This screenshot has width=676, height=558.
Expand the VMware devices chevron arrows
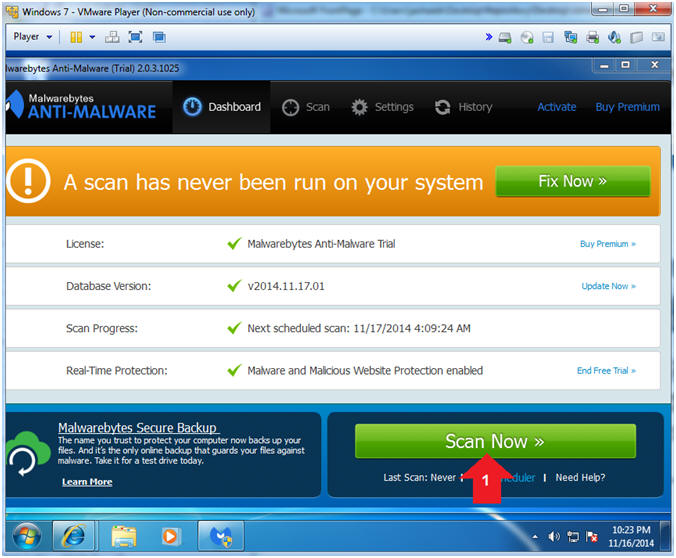click(488, 37)
